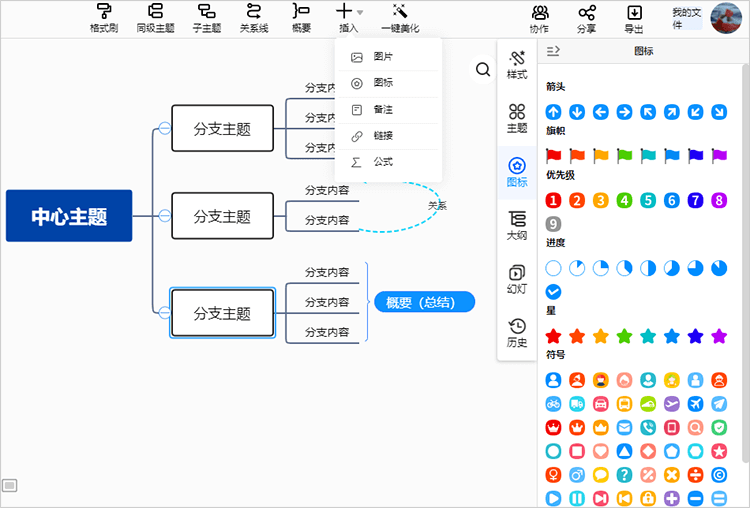Insert the down arrow icon
Screen dimensions: 750x508
577,112
